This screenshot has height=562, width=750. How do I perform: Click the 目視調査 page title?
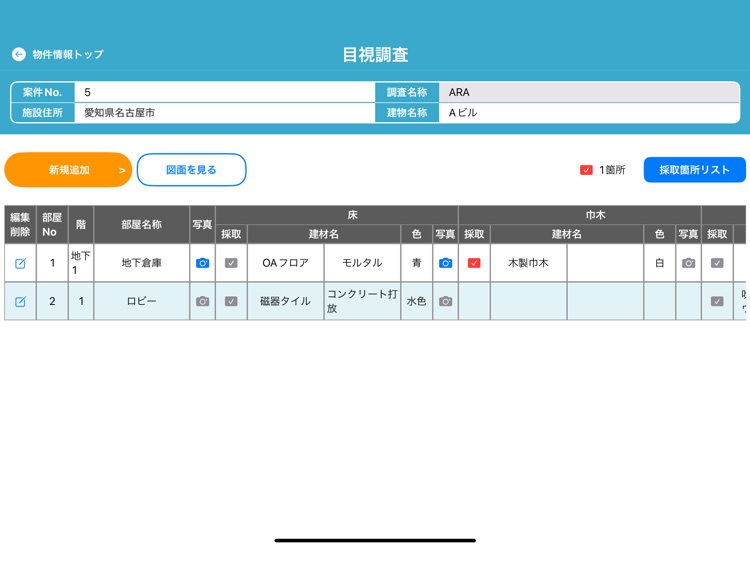(375, 55)
